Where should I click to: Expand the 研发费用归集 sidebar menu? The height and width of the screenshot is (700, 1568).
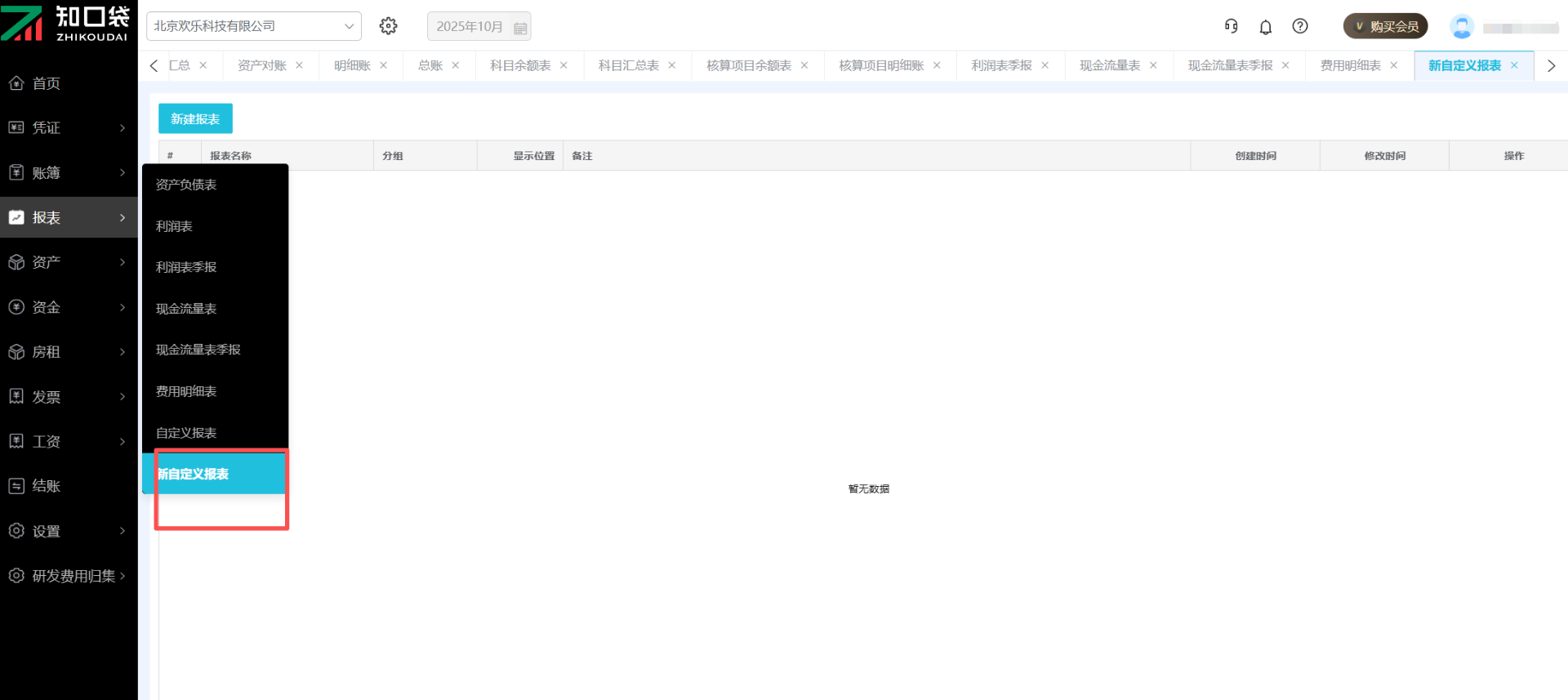click(x=69, y=576)
